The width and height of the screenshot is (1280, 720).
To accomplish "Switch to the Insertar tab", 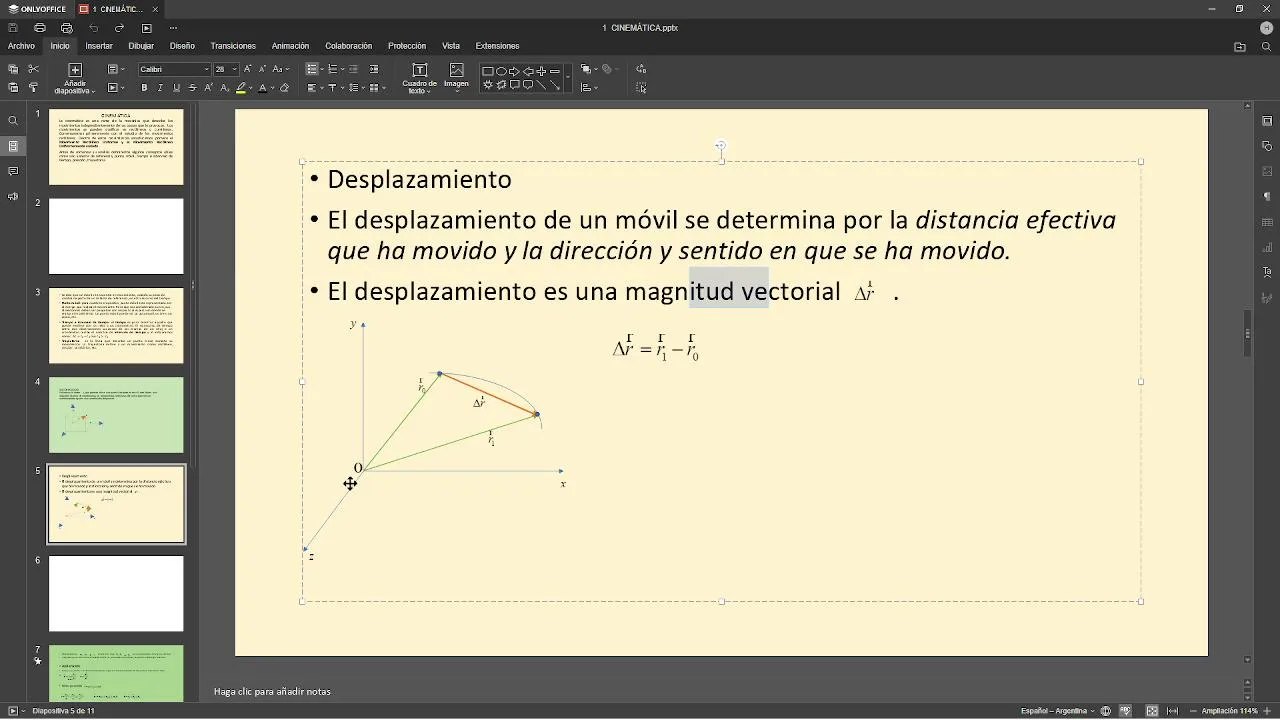I will point(99,46).
